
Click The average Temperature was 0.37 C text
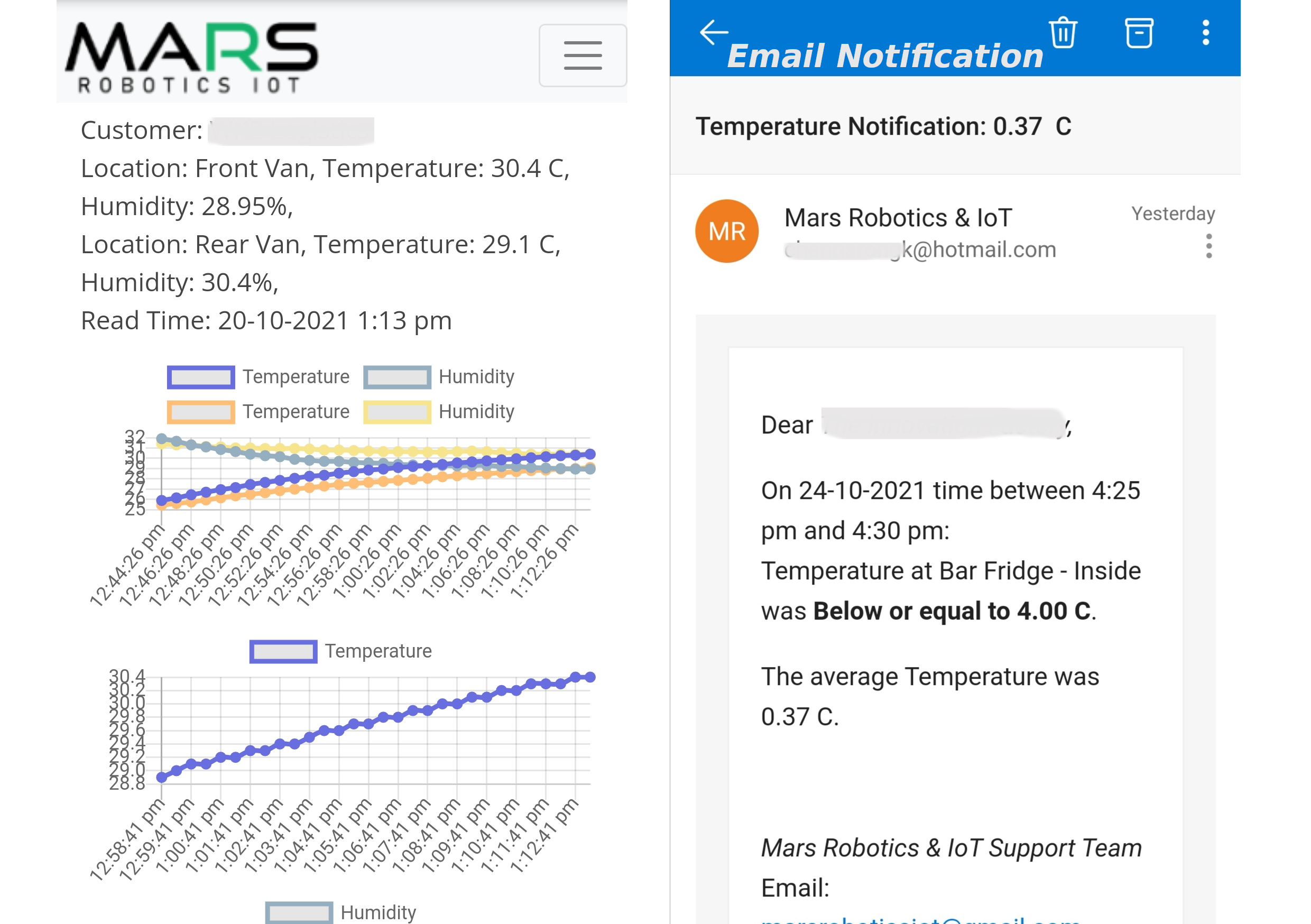929,697
